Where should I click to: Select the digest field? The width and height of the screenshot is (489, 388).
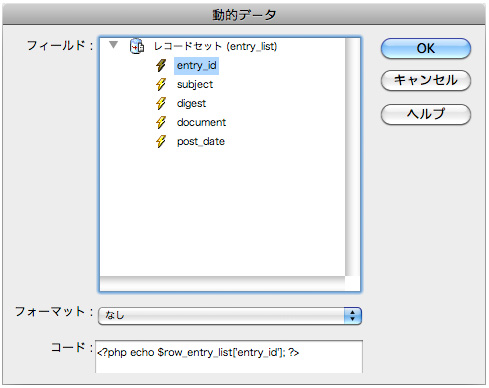coord(191,103)
